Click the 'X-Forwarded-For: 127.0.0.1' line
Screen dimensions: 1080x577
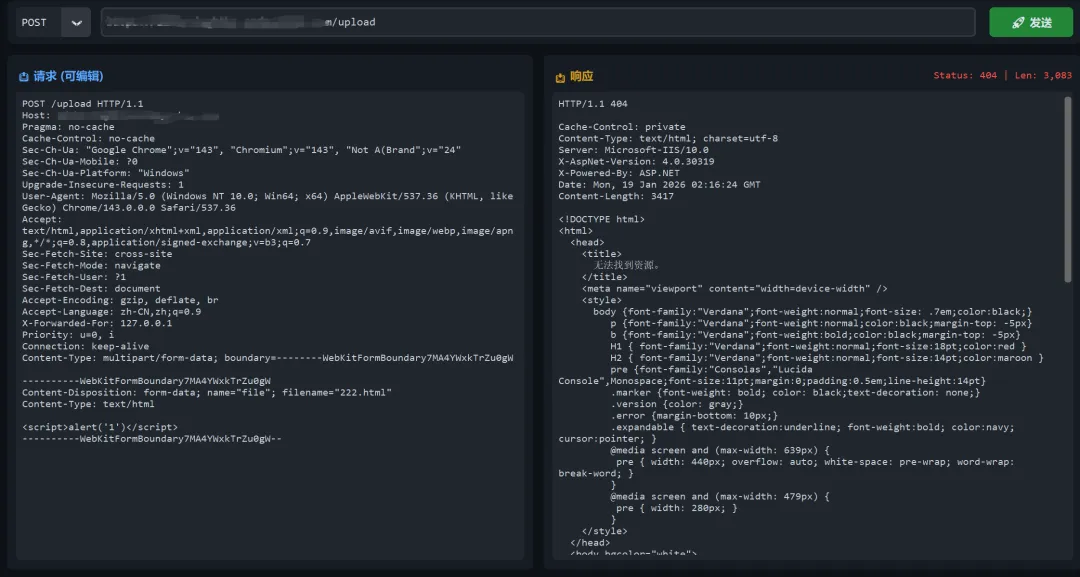[x=97, y=324]
